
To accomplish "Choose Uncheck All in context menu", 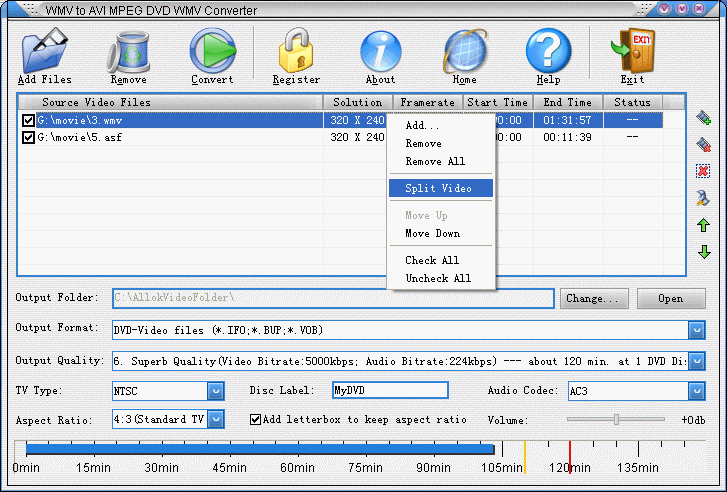I will 437,278.
